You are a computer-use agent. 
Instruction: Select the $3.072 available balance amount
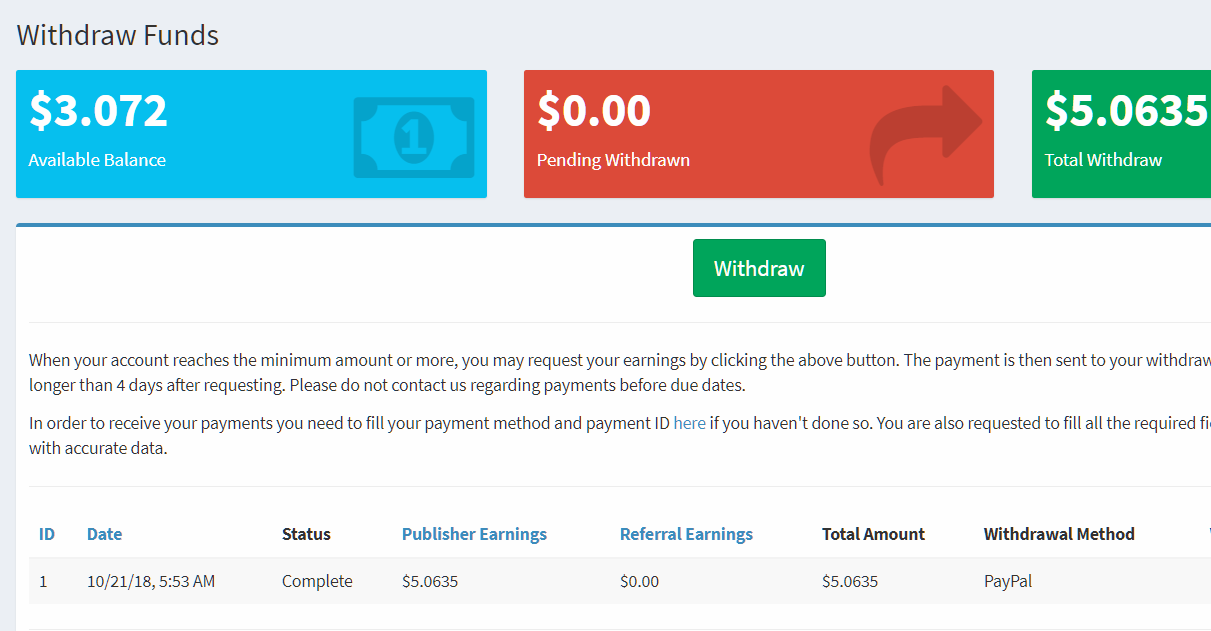pos(98,110)
